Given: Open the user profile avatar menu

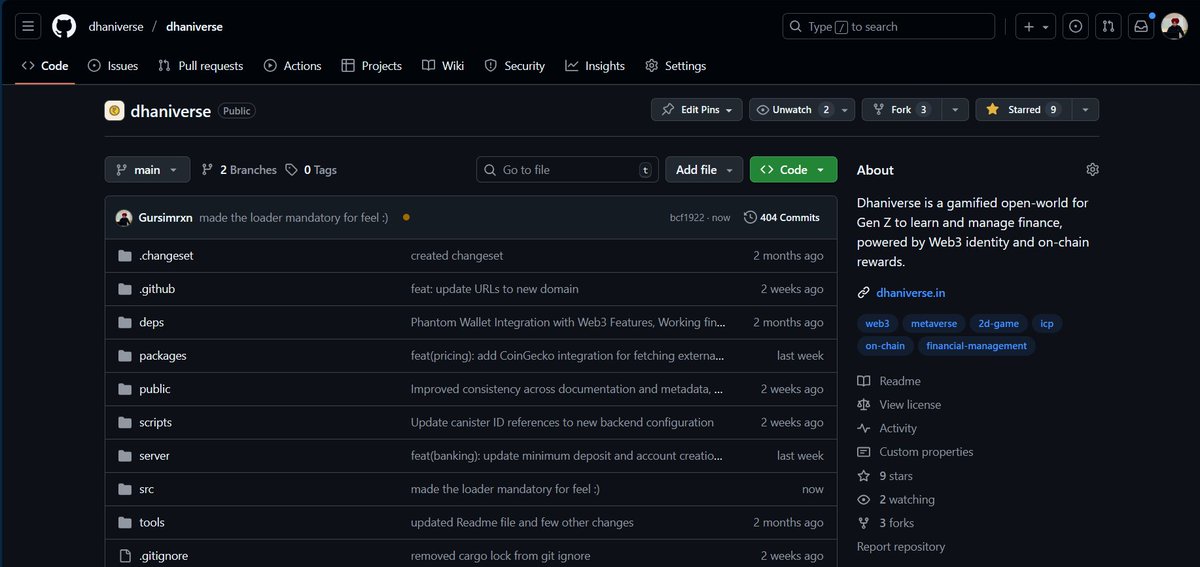Looking at the screenshot, I should tap(1174, 27).
